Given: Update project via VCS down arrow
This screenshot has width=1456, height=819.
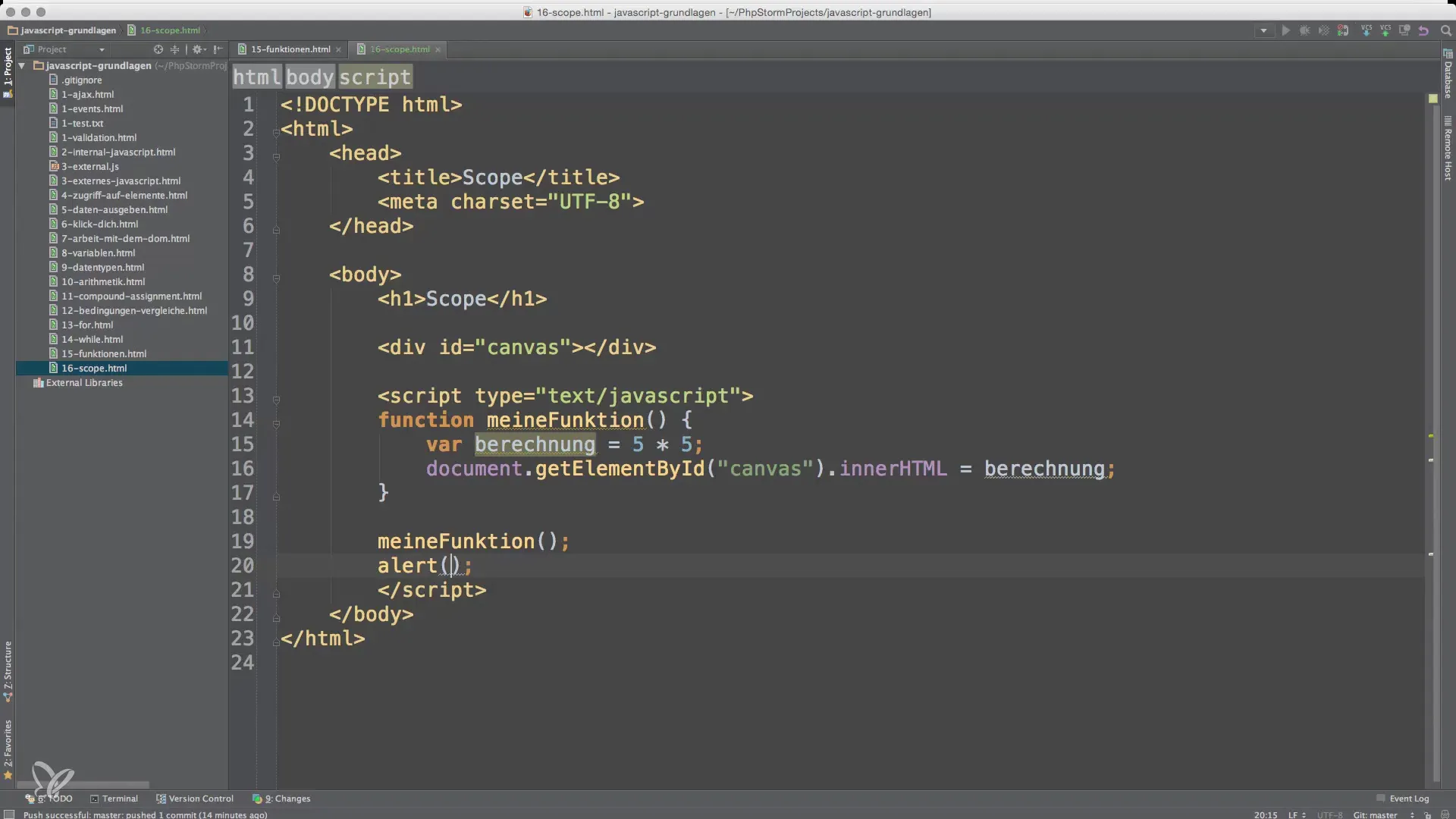Looking at the screenshot, I should (1367, 31).
